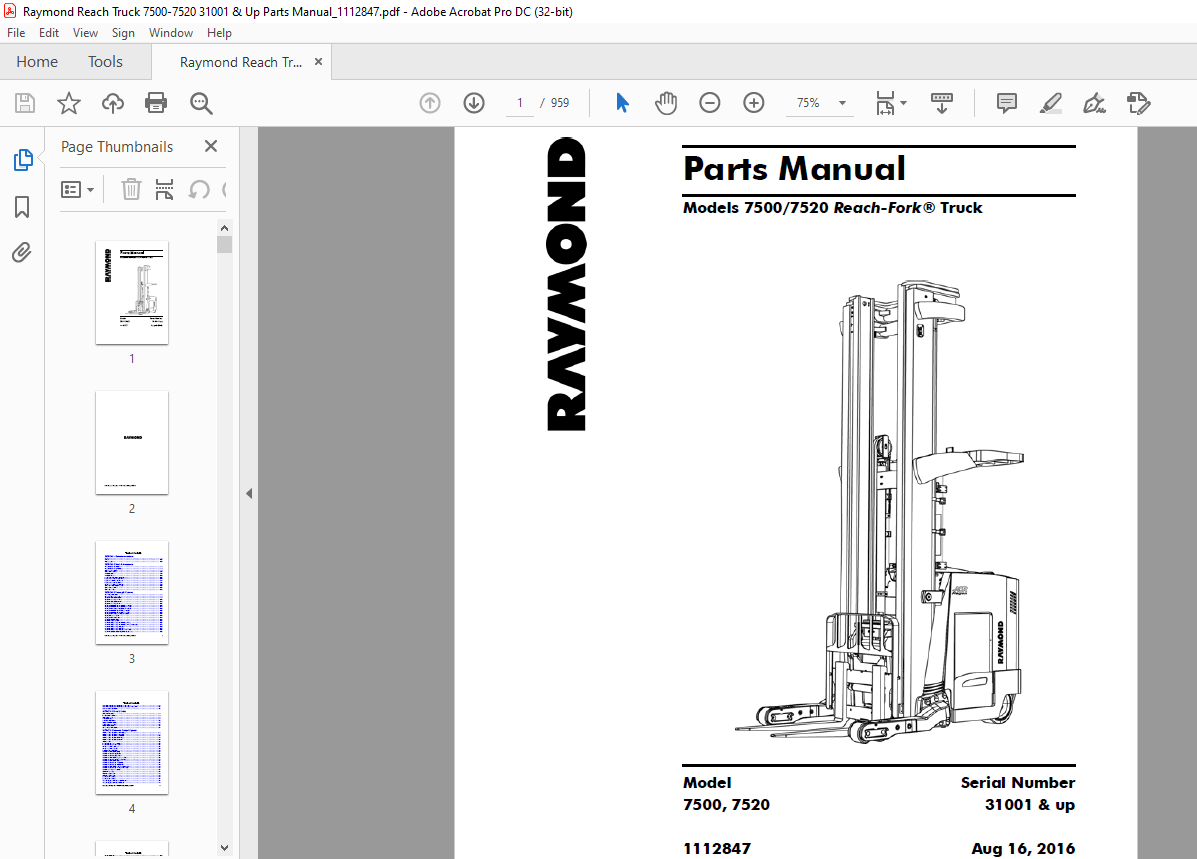Switch to the Tools tab

click(x=105, y=62)
